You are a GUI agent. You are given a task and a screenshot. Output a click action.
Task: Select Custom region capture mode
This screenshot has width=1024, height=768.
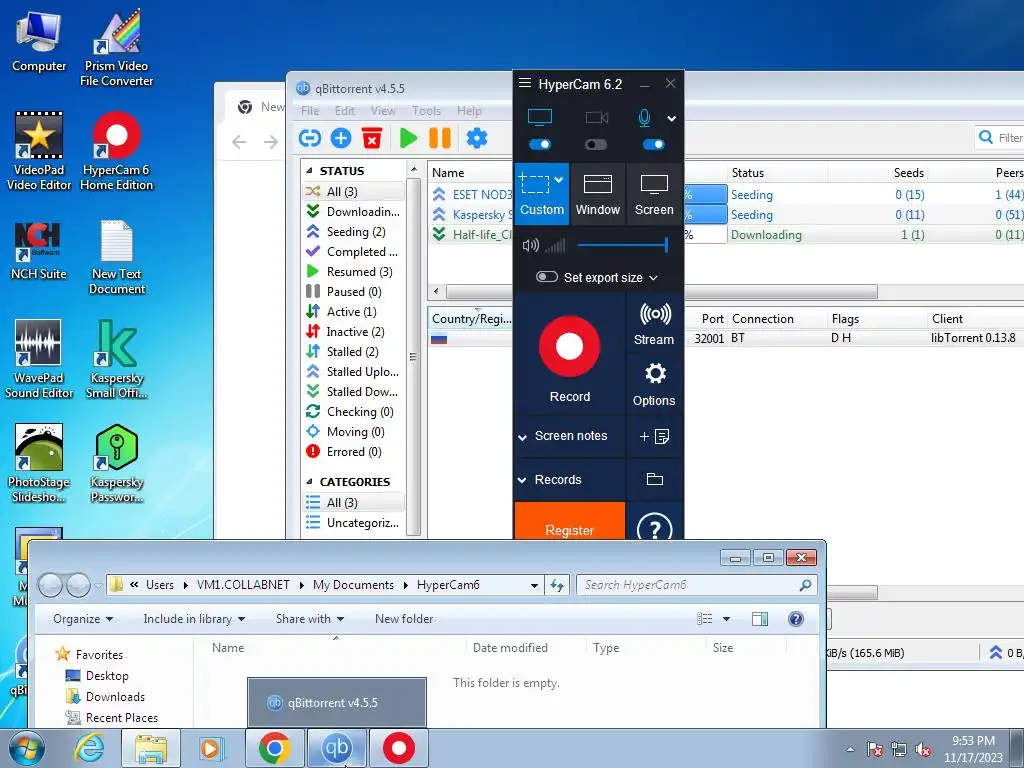[x=541, y=194]
